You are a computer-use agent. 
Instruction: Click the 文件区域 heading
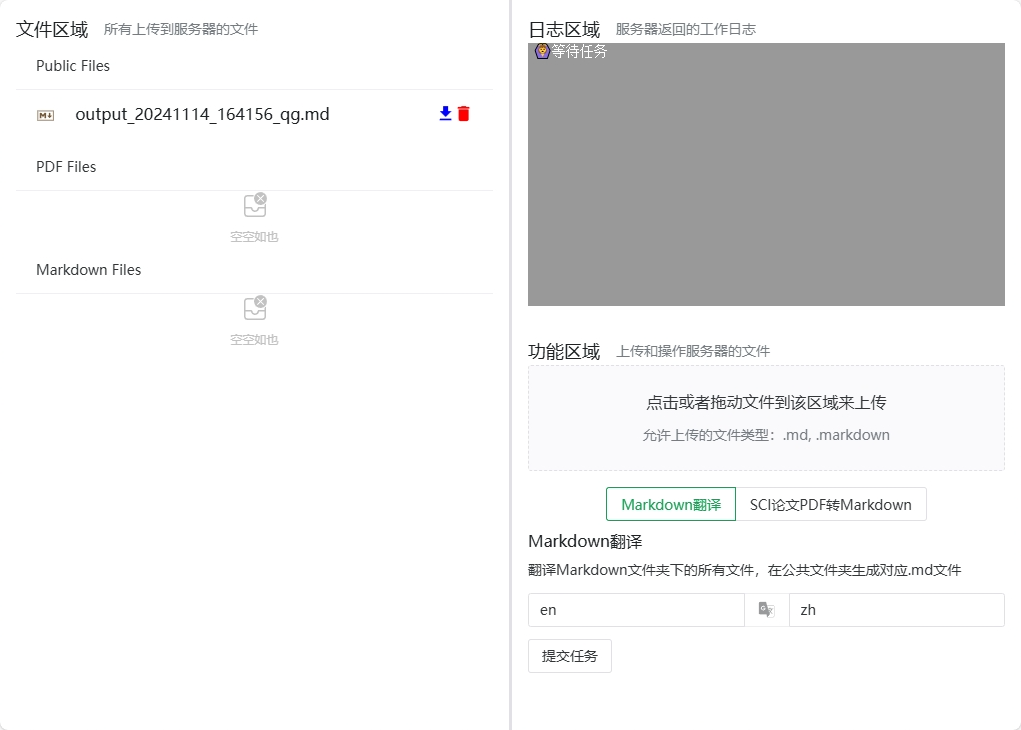pyautogui.click(x=52, y=30)
